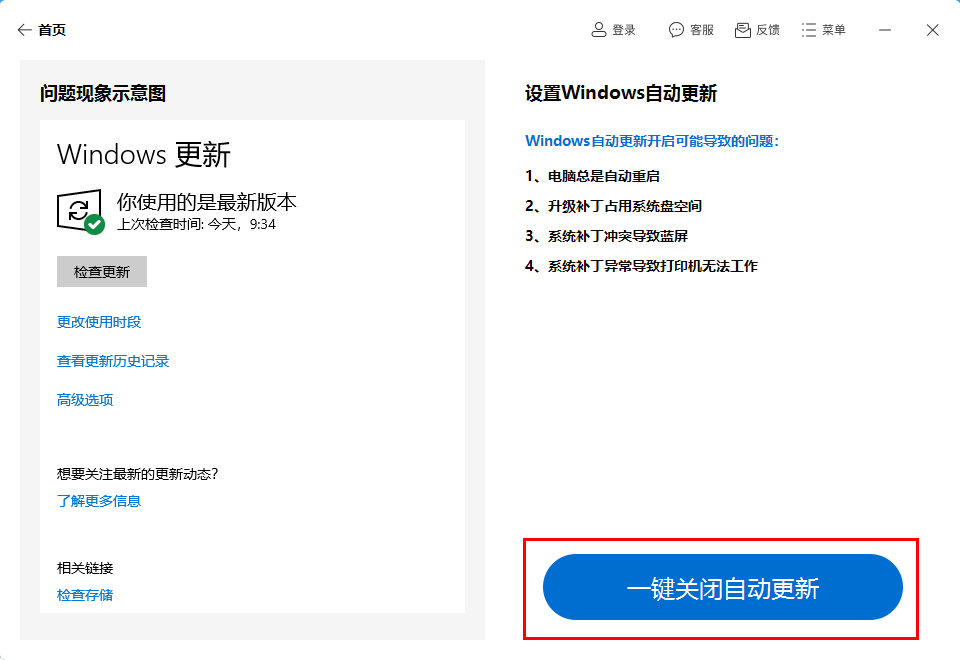Image resolution: width=960 pixels, height=660 pixels.
Task: Click the minimize icon in title bar
Action: pos(886,29)
